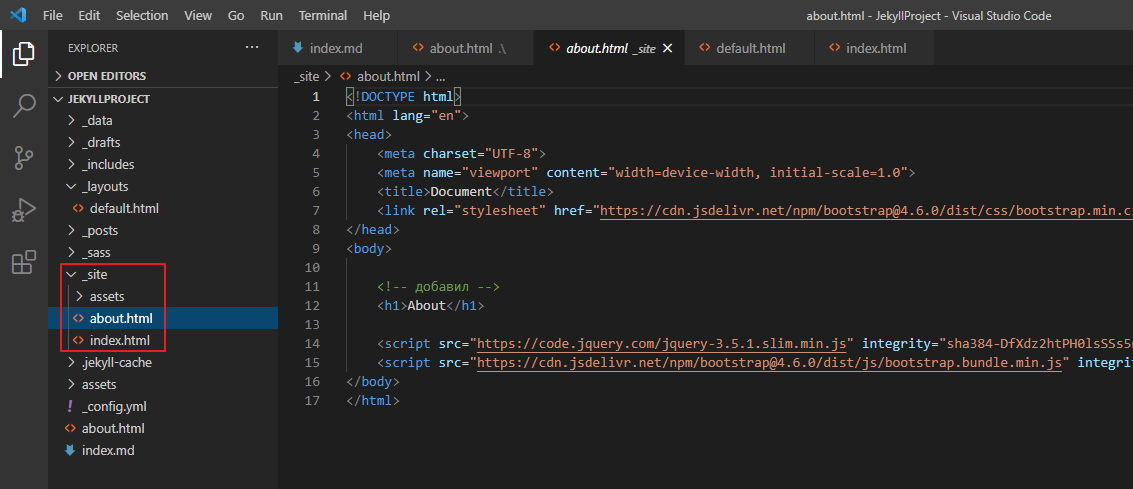This screenshot has height=489, width=1133.
Task: Open the Search view icon
Action: tap(23, 105)
